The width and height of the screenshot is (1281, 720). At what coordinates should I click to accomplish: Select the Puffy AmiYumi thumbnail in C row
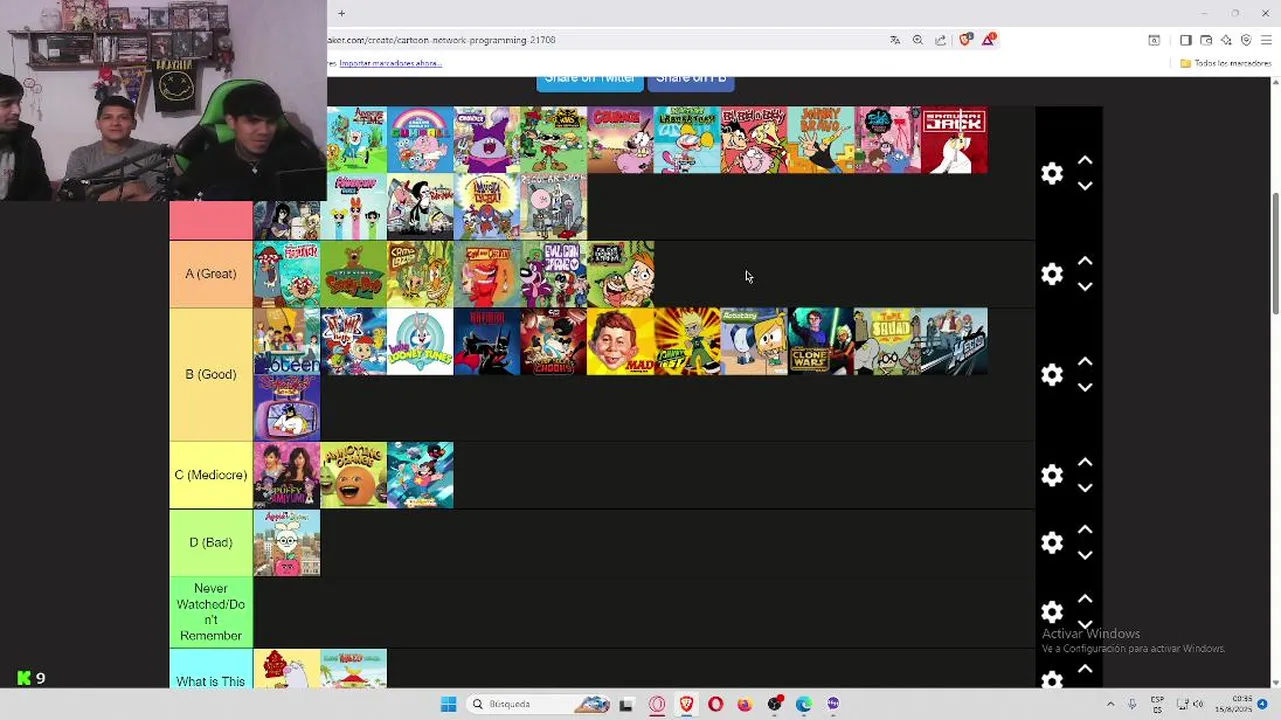(287, 475)
